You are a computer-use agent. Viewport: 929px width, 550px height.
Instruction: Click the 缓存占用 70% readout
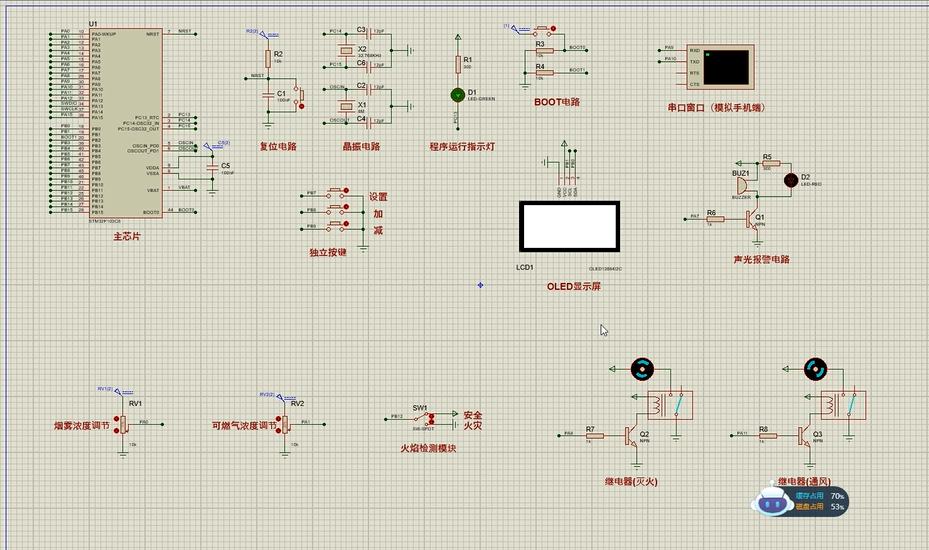tap(819, 495)
